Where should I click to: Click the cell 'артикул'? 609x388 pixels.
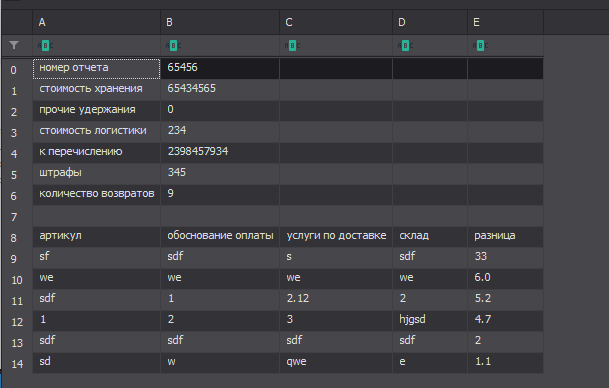point(96,237)
